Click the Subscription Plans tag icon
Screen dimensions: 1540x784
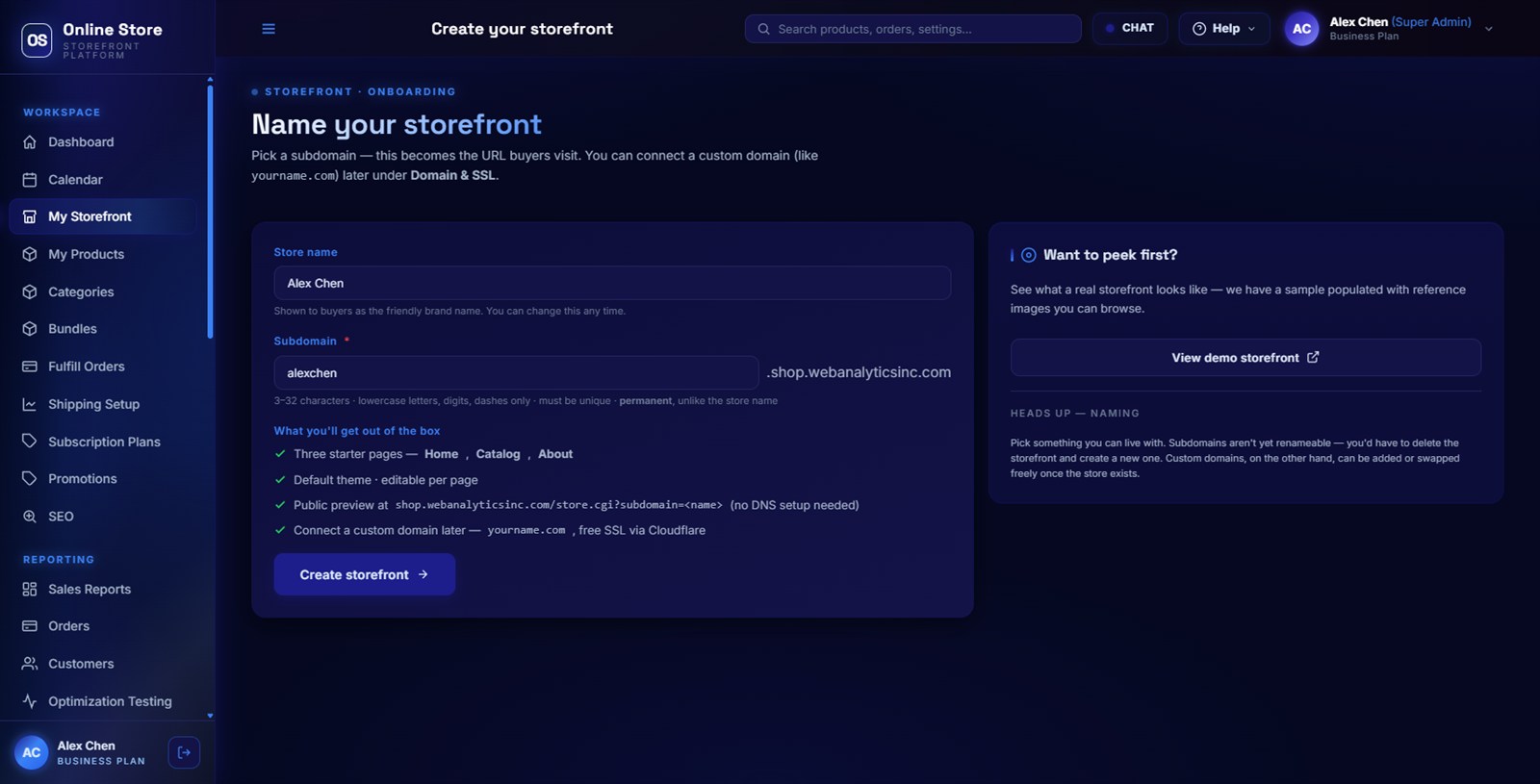pos(30,442)
